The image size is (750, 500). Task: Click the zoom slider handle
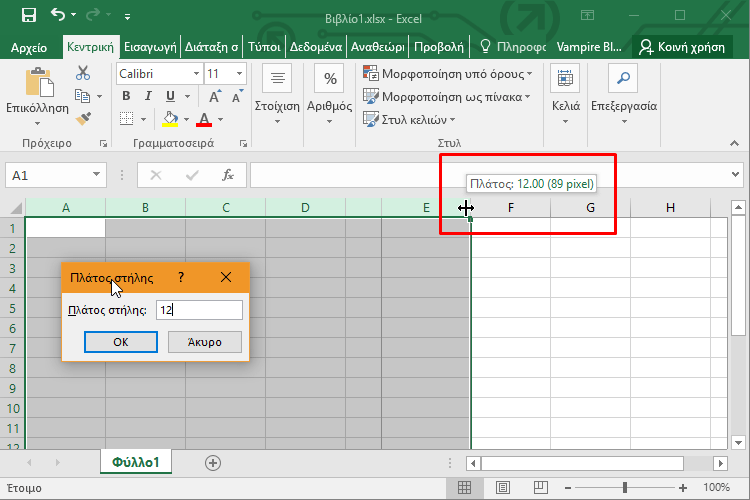(625, 488)
